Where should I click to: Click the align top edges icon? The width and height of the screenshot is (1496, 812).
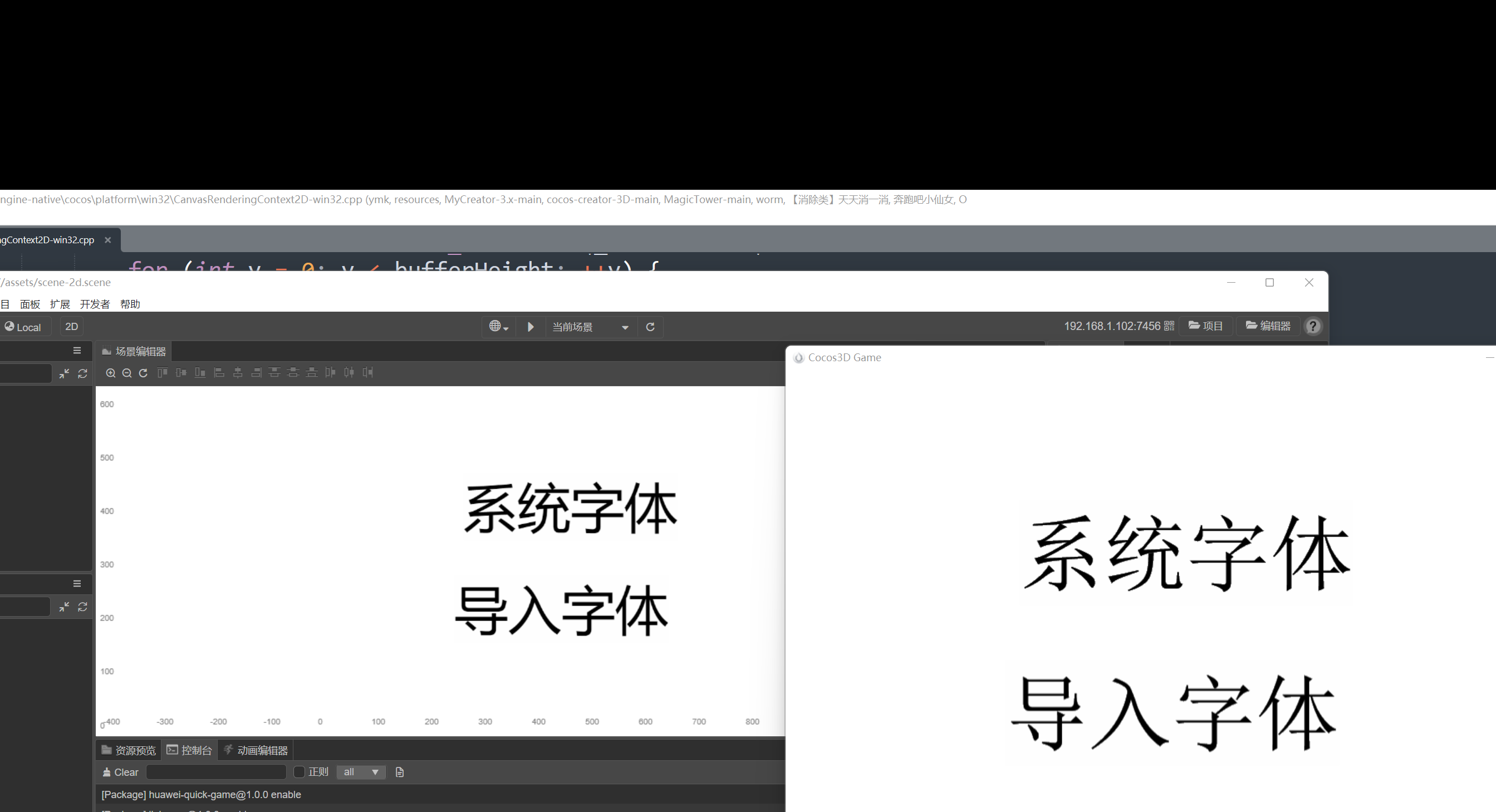[x=163, y=373]
